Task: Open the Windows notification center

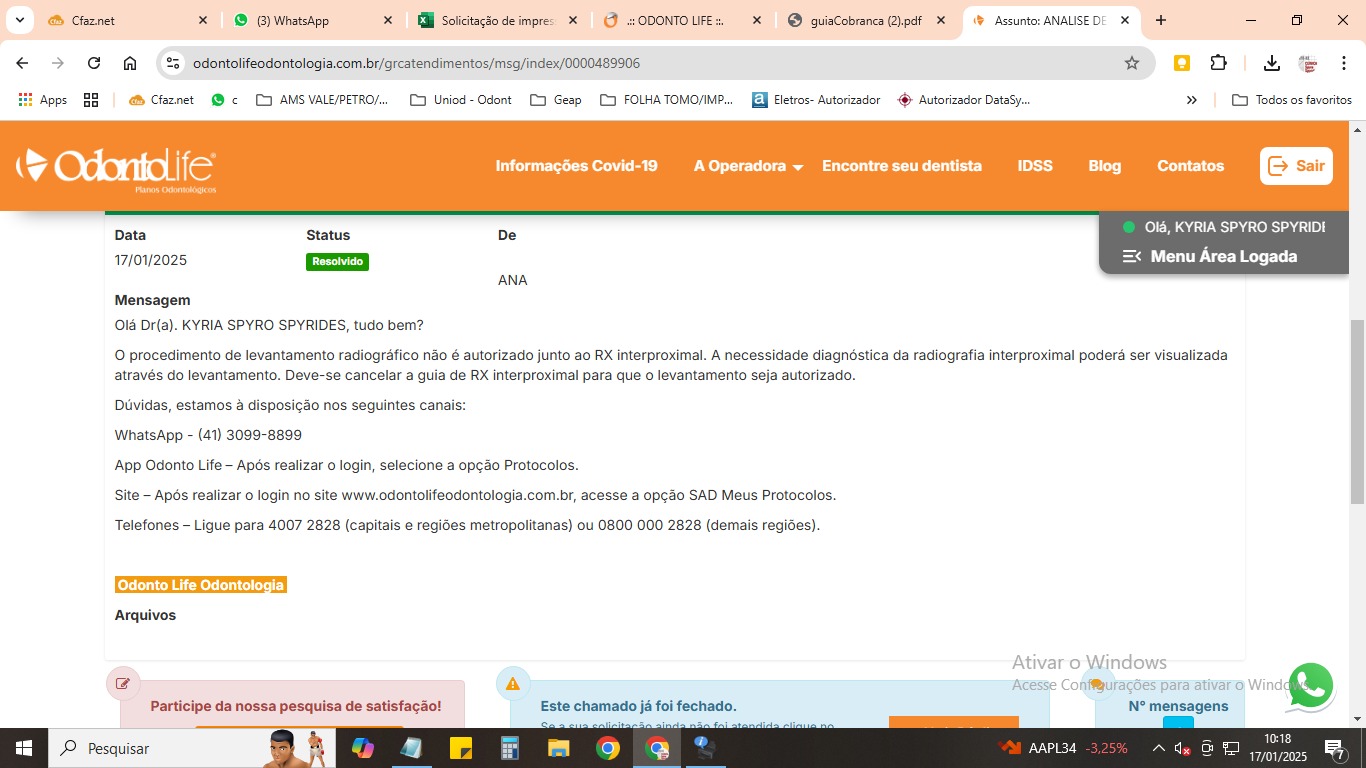Action: pyautogui.click(x=1334, y=748)
